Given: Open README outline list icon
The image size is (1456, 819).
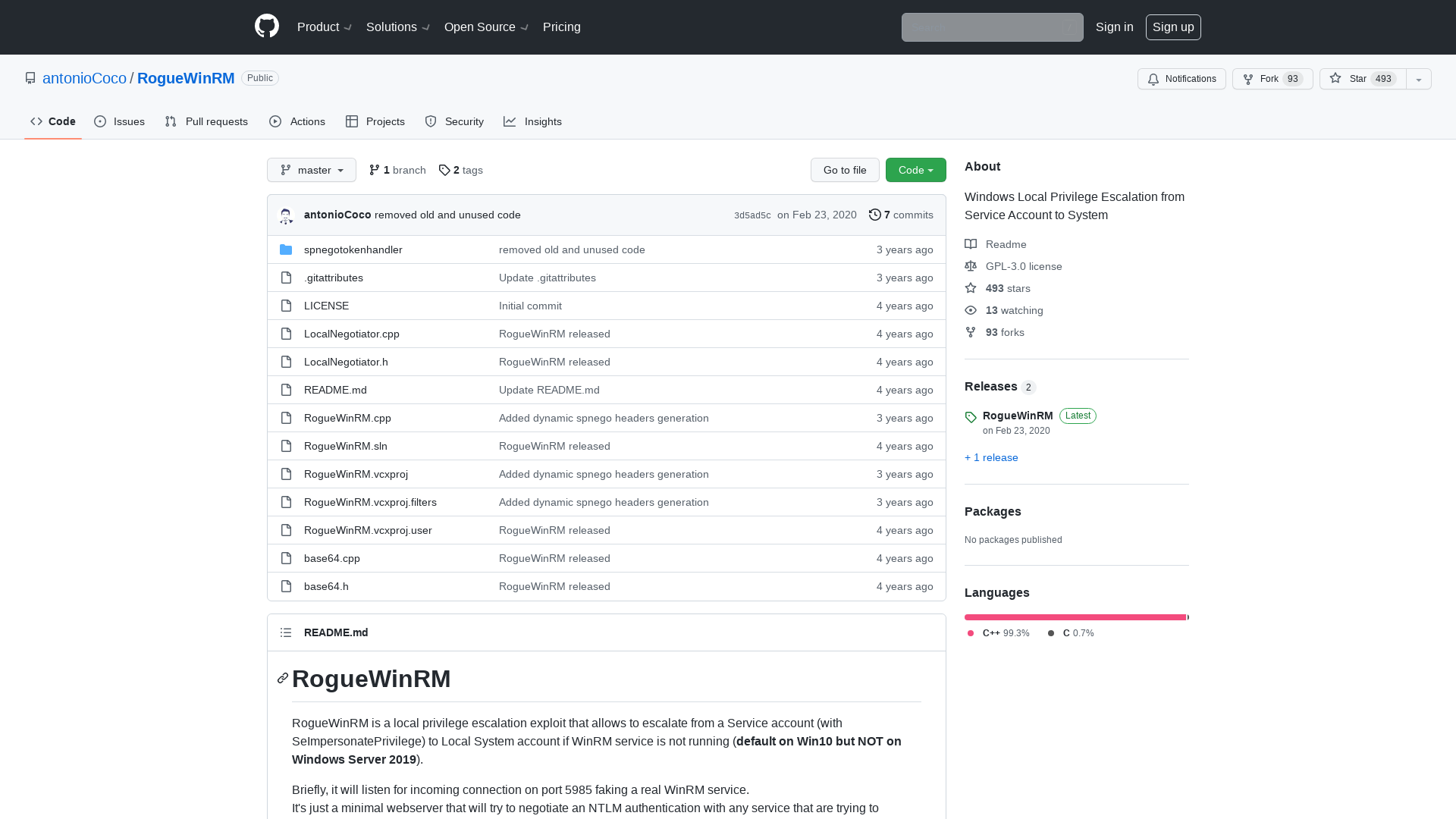Looking at the screenshot, I should pos(286,632).
